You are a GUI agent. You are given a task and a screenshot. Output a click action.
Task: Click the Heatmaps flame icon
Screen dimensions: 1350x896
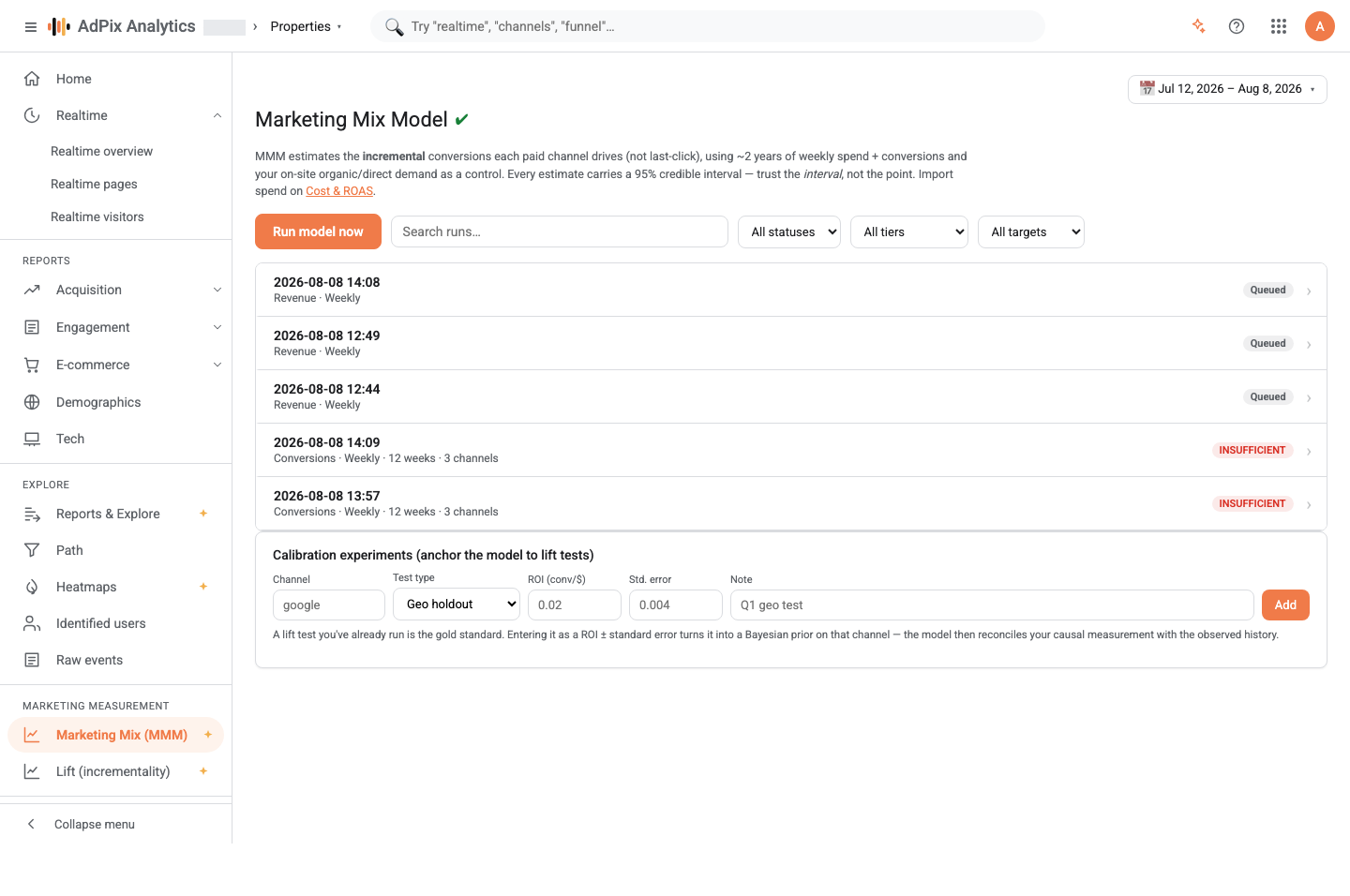pyautogui.click(x=32, y=587)
